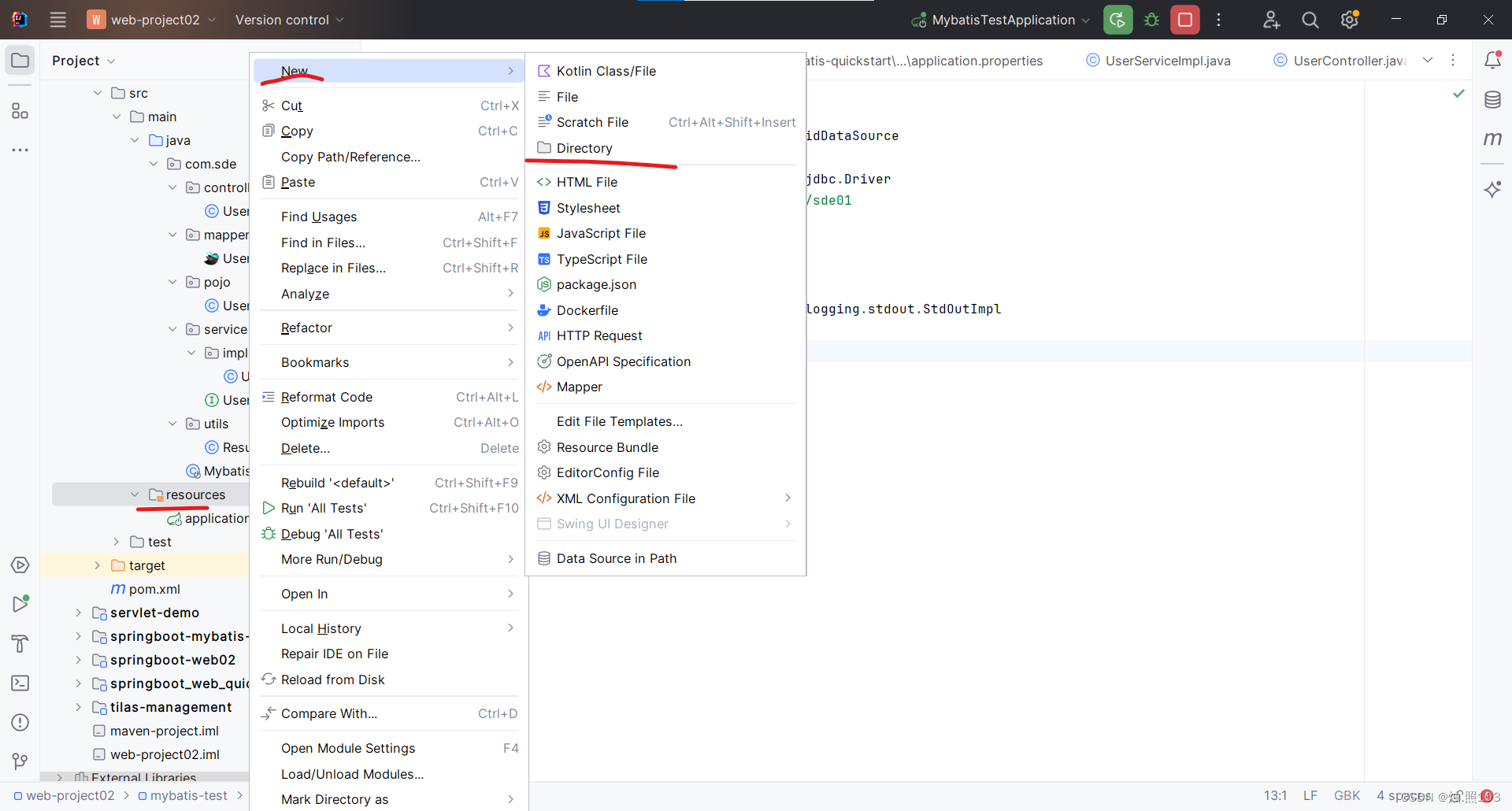Click the Rerun MybatisTestApplication icon
Screen dimensions: 1512x811
[1117, 20]
